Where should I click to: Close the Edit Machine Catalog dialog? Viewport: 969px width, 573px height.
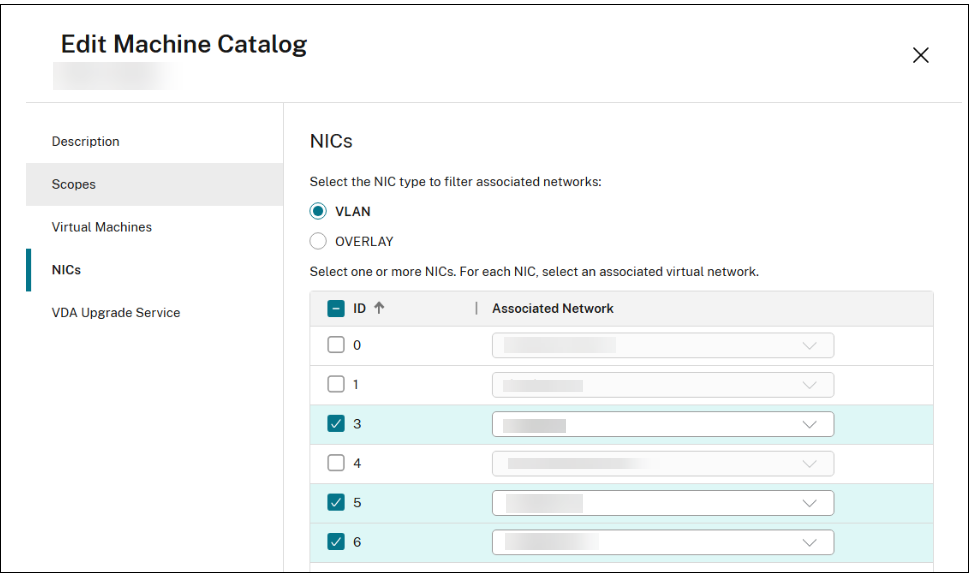920,55
